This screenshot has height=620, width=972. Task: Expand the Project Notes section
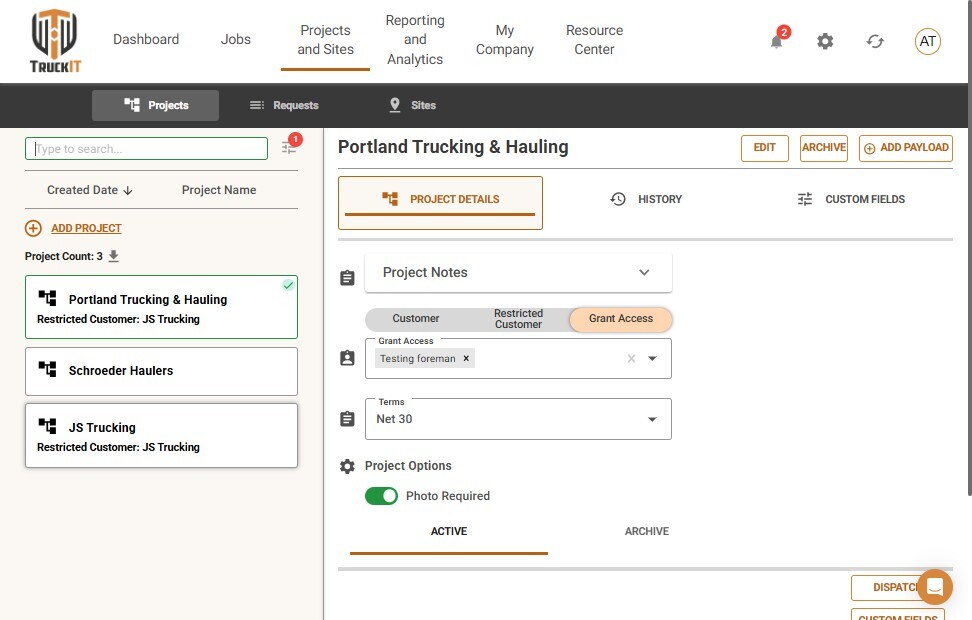(518, 272)
